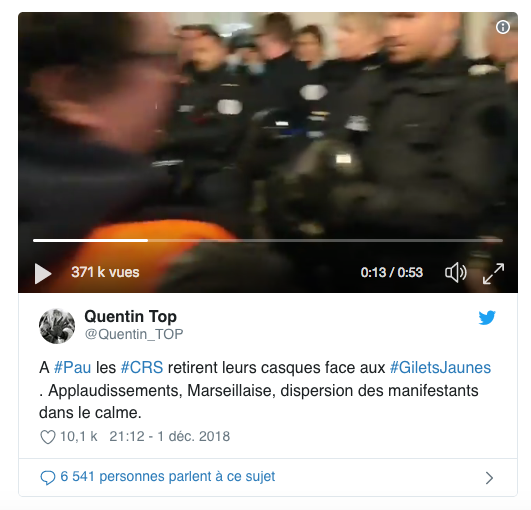The height and width of the screenshot is (510, 531).
Task: Click the Twitter bird logo
Action: (x=487, y=318)
